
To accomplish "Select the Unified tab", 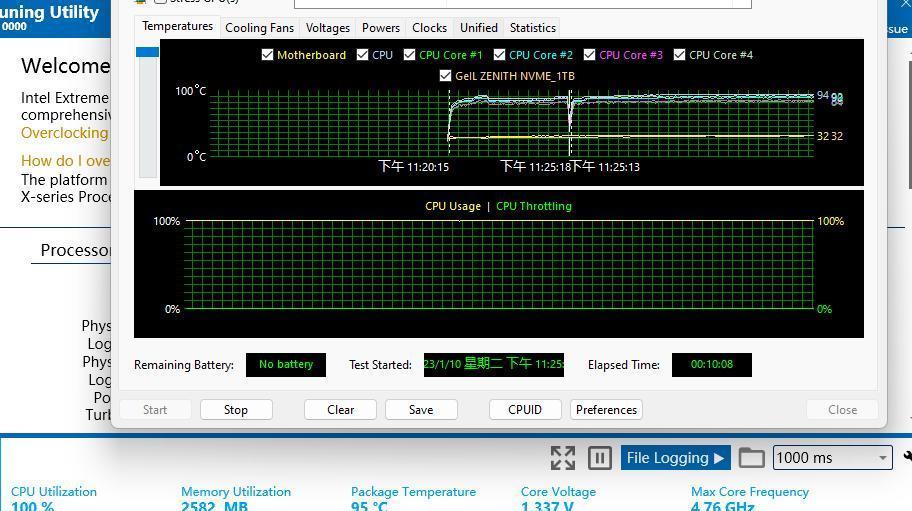I will click(x=479, y=28).
